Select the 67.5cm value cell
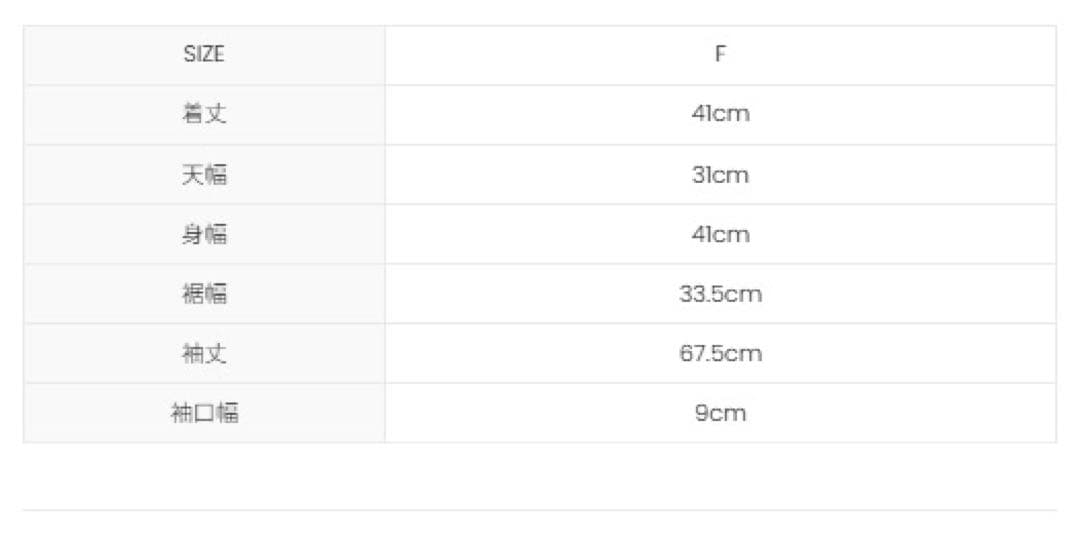Viewport: 1080px width, 536px height. click(x=720, y=353)
